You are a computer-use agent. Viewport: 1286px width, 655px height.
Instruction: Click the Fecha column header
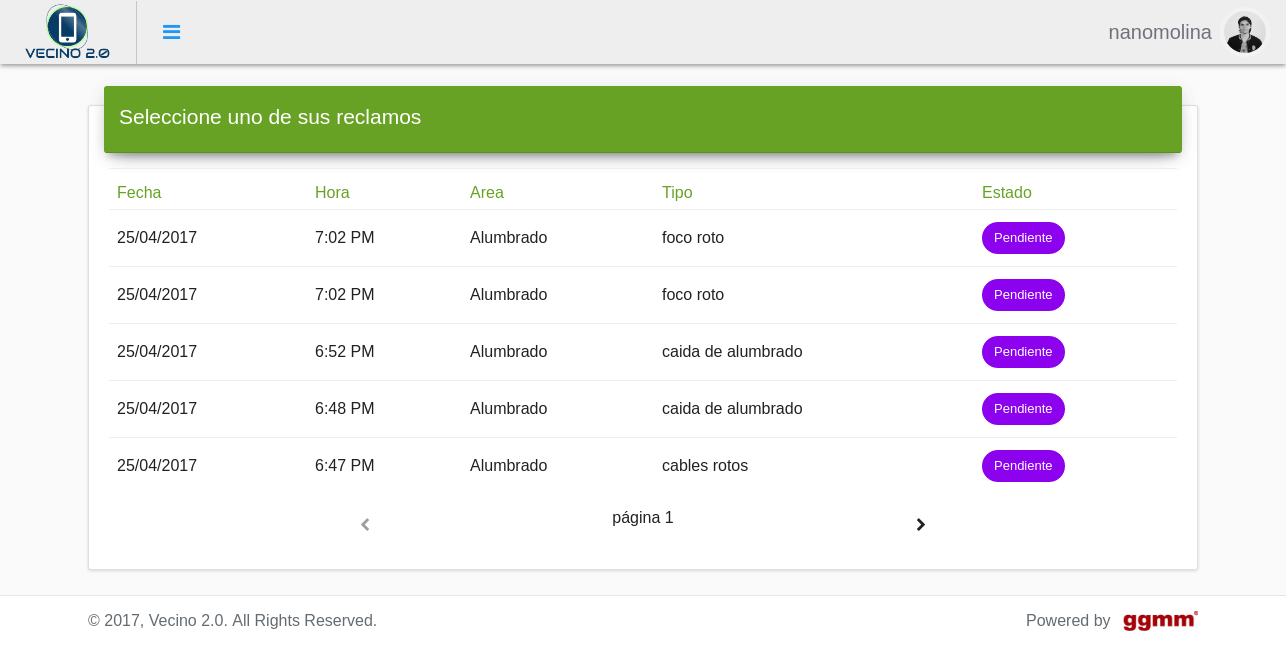139,192
